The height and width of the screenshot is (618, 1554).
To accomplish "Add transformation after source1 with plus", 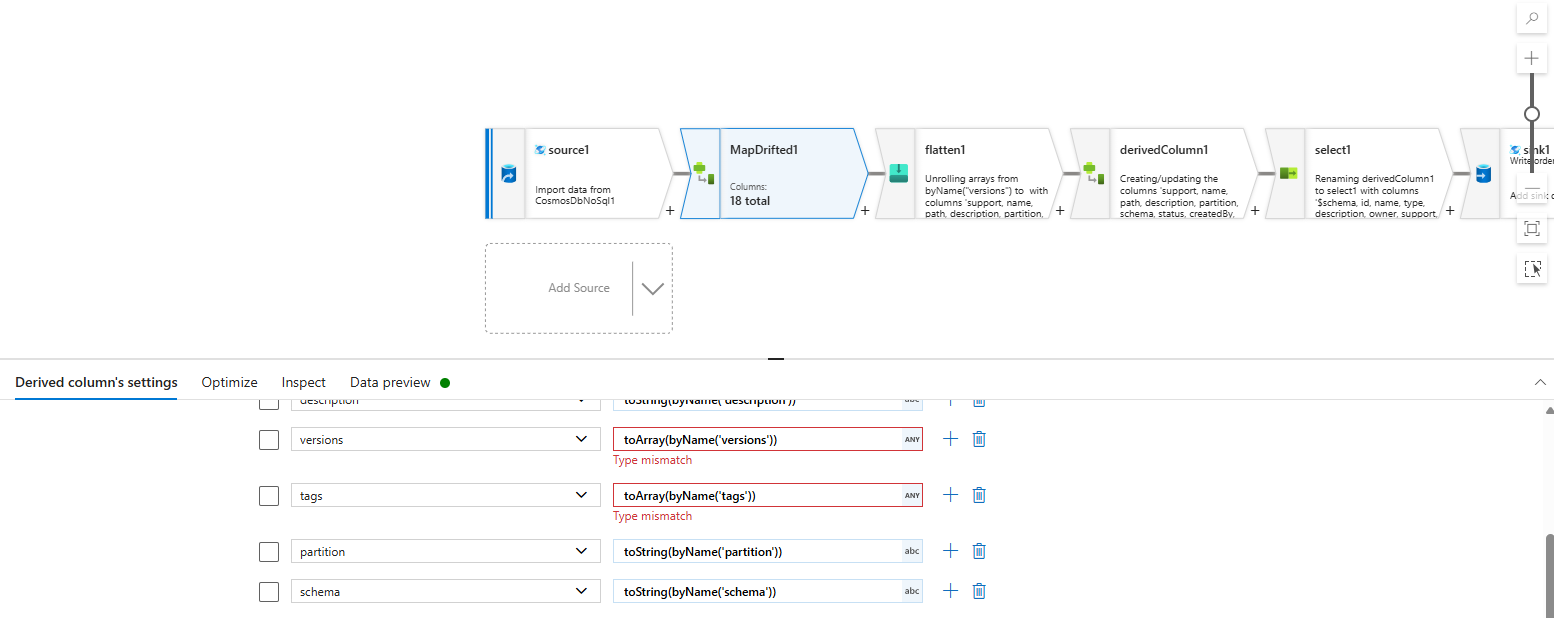I will [x=670, y=210].
